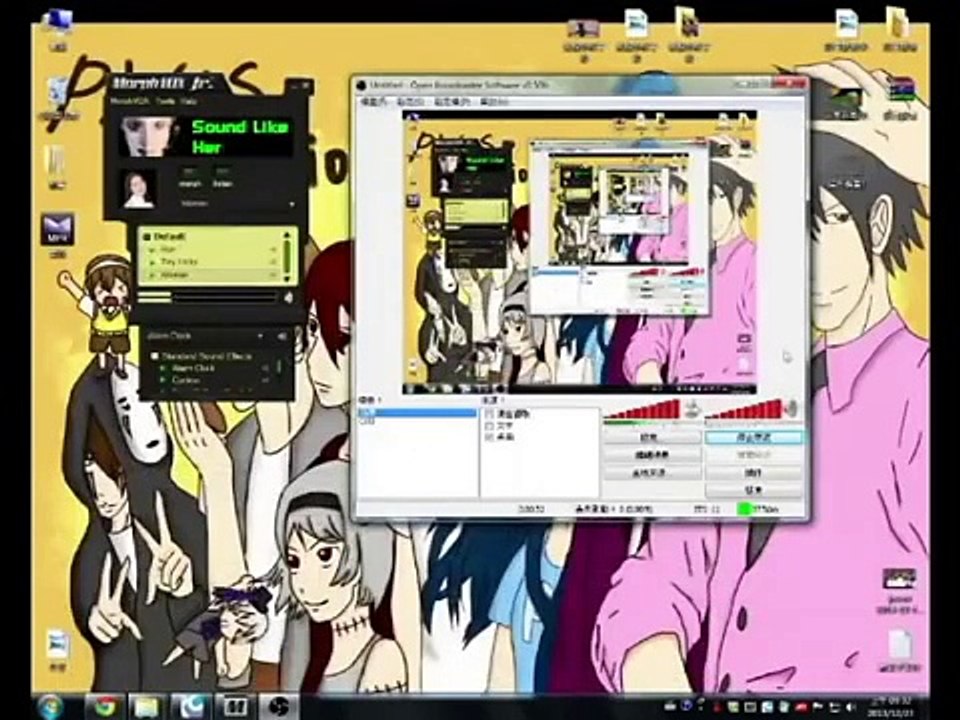The image size is (960, 720).
Task: Click the speaker icon next to Alarm Clock dropdown
Action: 281,336
